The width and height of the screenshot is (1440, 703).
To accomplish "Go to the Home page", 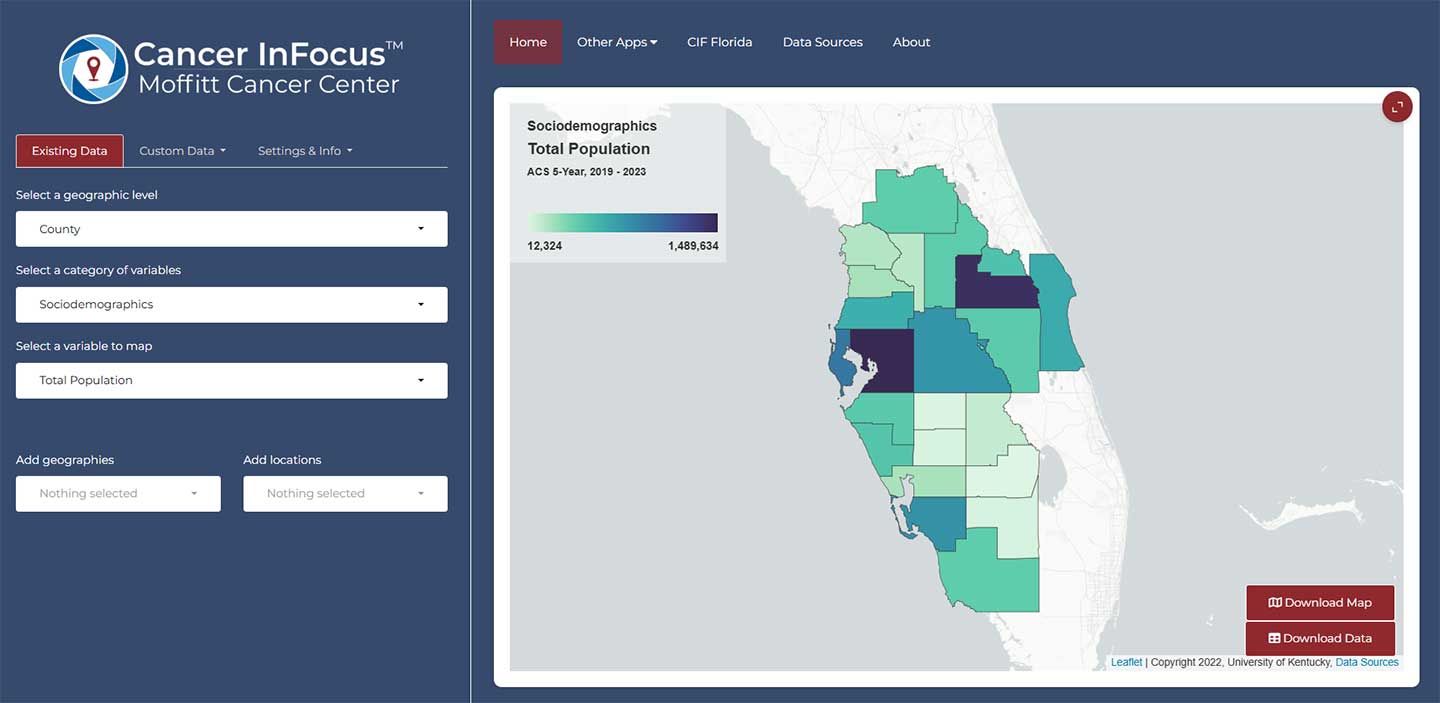I will coord(528,42).
